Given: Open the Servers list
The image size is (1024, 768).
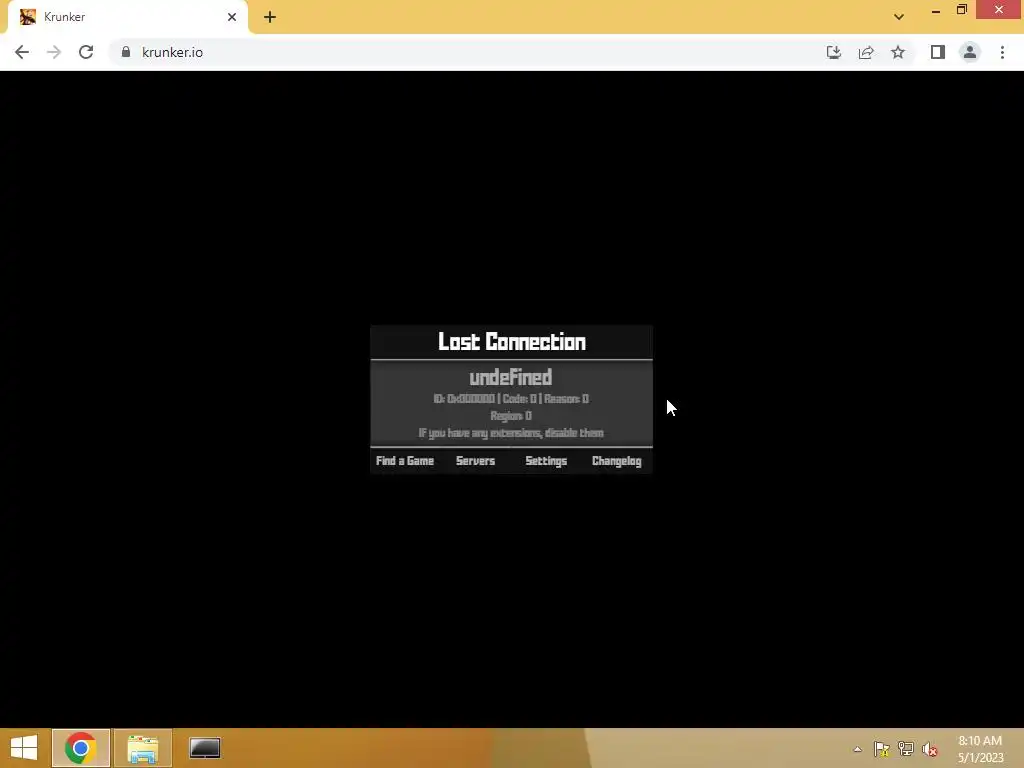Looking at the screenshot, I should click(475, 461).
